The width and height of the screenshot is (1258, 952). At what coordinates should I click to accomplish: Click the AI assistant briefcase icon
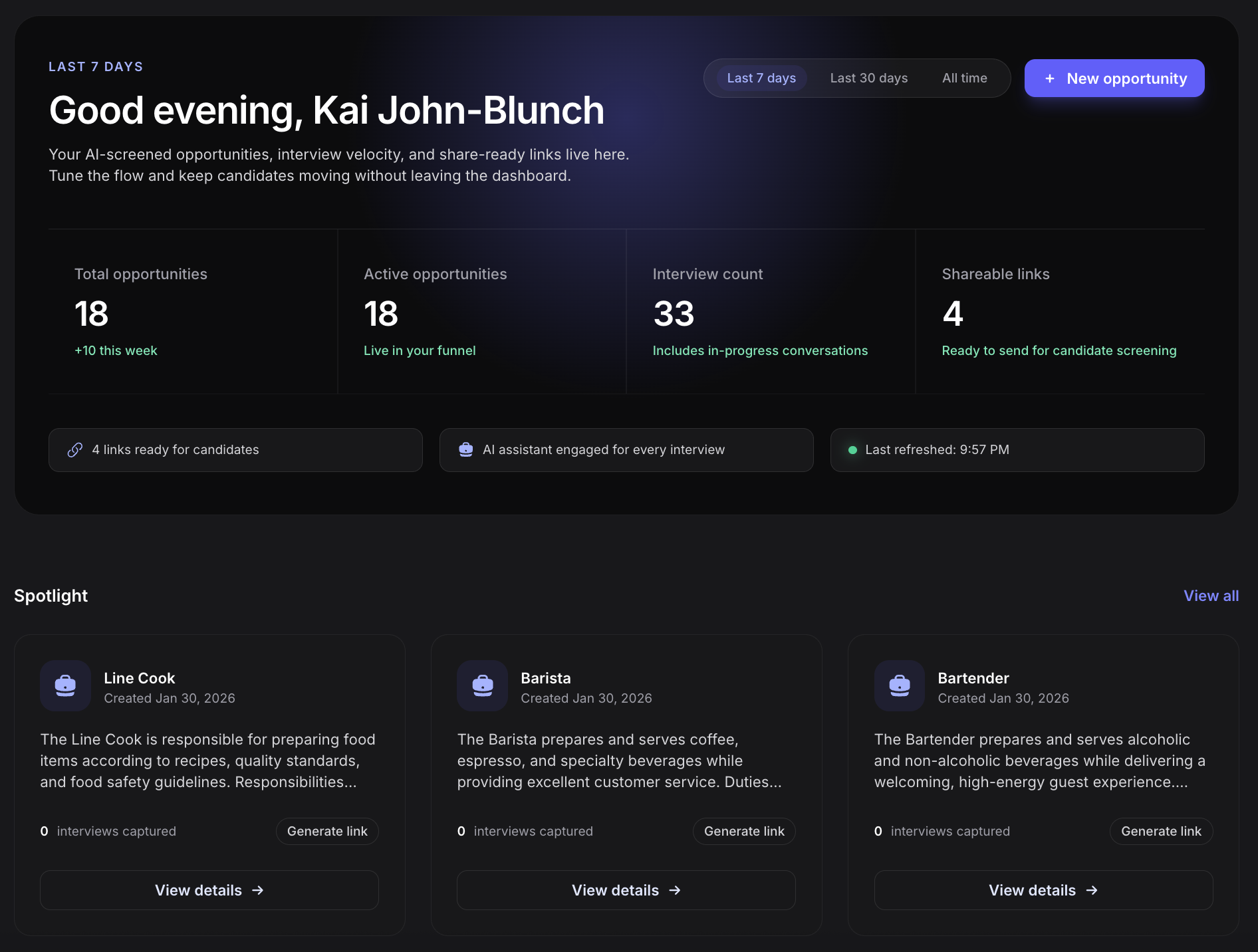pos(466,450)
